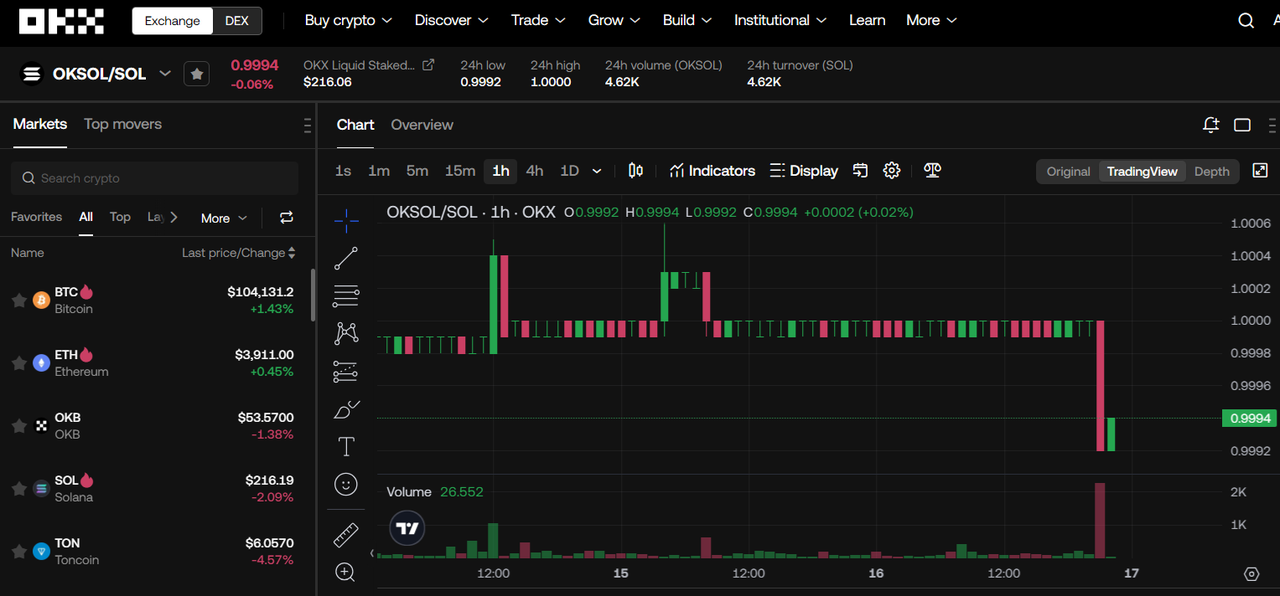This screenshot has height=596, width=1280.
Task: Click the chart snapshot calendar icon
Action: click(x=860, y=171)
